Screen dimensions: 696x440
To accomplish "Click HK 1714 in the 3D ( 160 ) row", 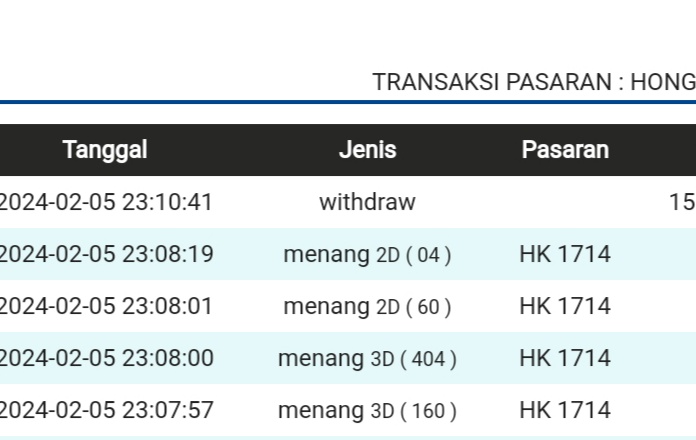I will (565, 410).
